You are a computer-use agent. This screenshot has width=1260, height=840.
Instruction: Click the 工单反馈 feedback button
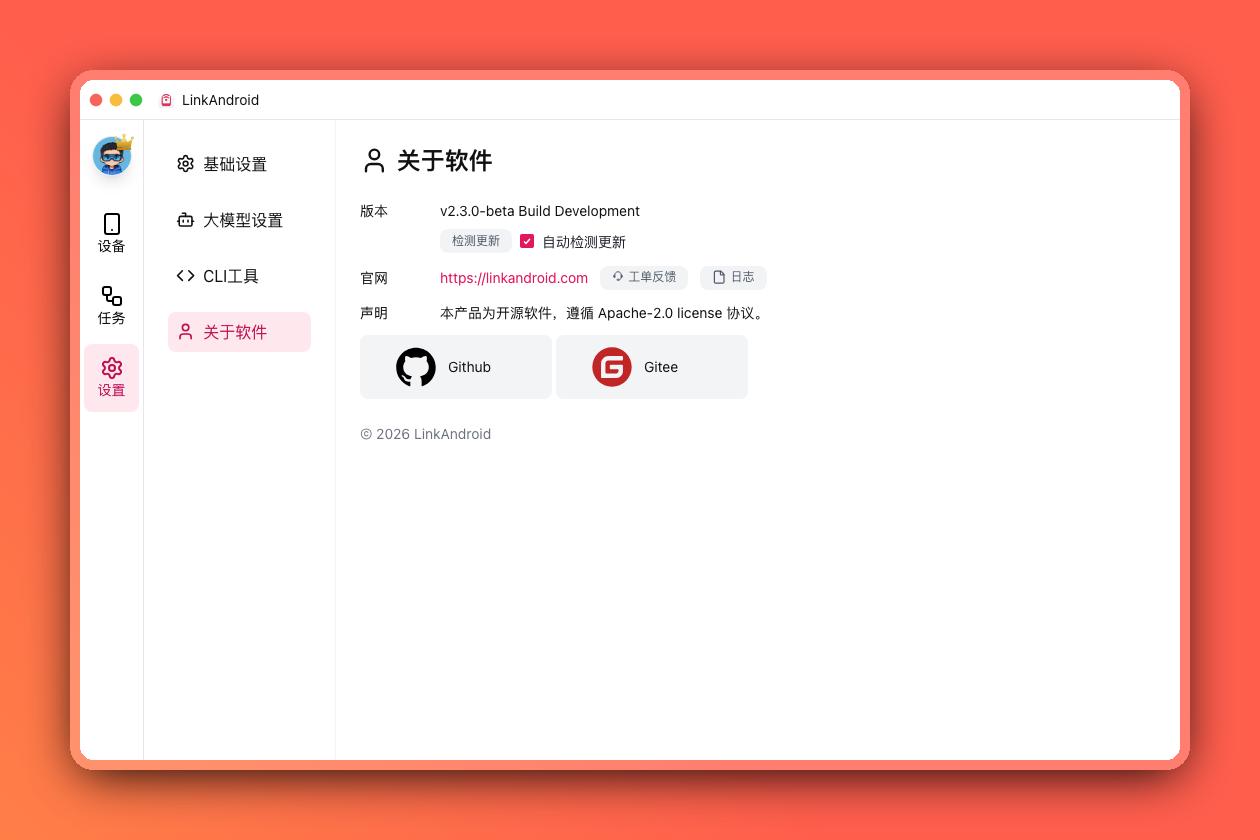coord(644,277)
